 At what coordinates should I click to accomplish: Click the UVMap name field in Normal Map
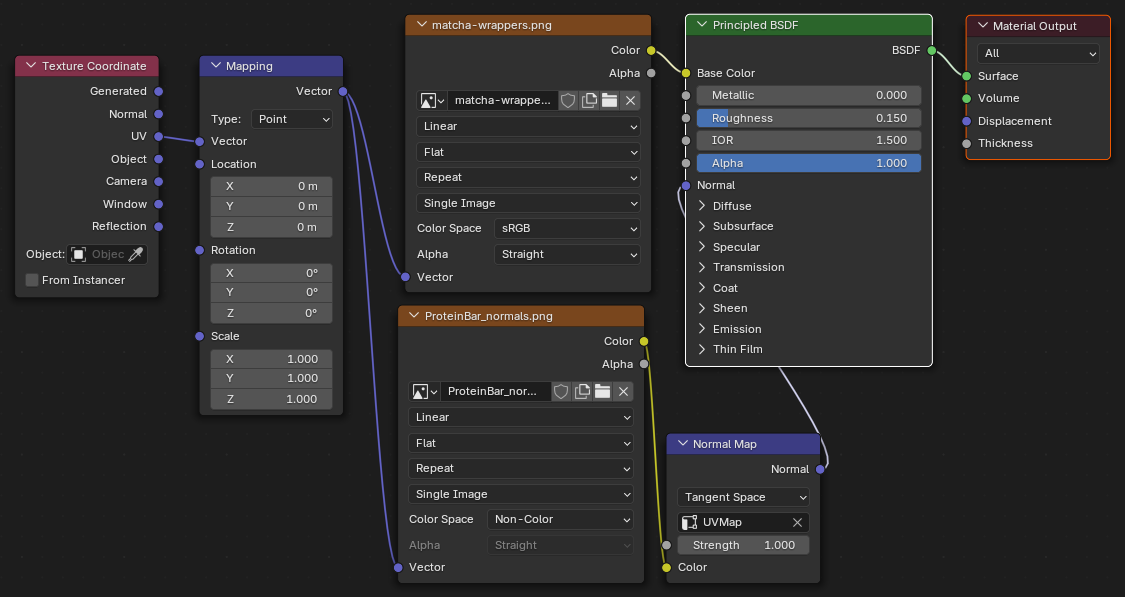pyautogui.click(x=743, y=522)
